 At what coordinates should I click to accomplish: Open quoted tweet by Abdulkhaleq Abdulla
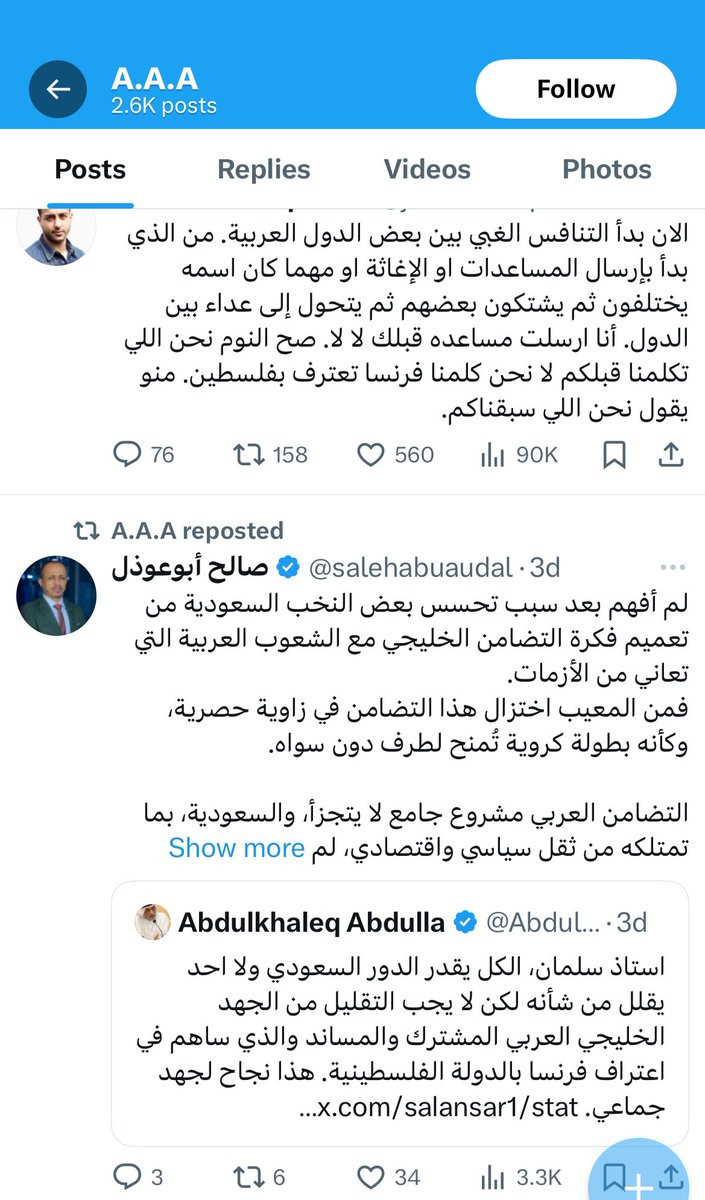(x=400, y=1013)
